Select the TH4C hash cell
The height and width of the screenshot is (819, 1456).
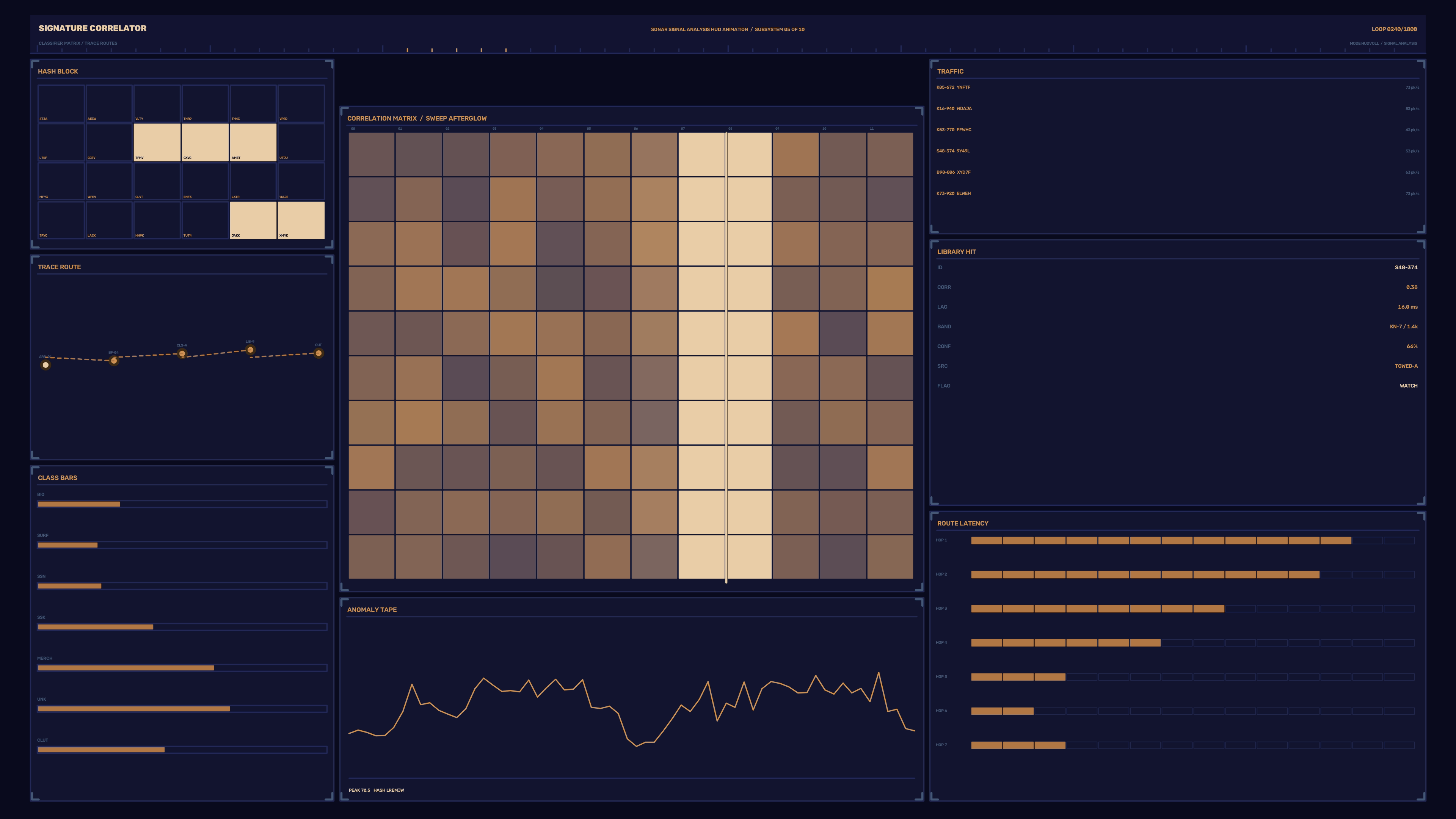pyautogui.click(x=253, y=104)
